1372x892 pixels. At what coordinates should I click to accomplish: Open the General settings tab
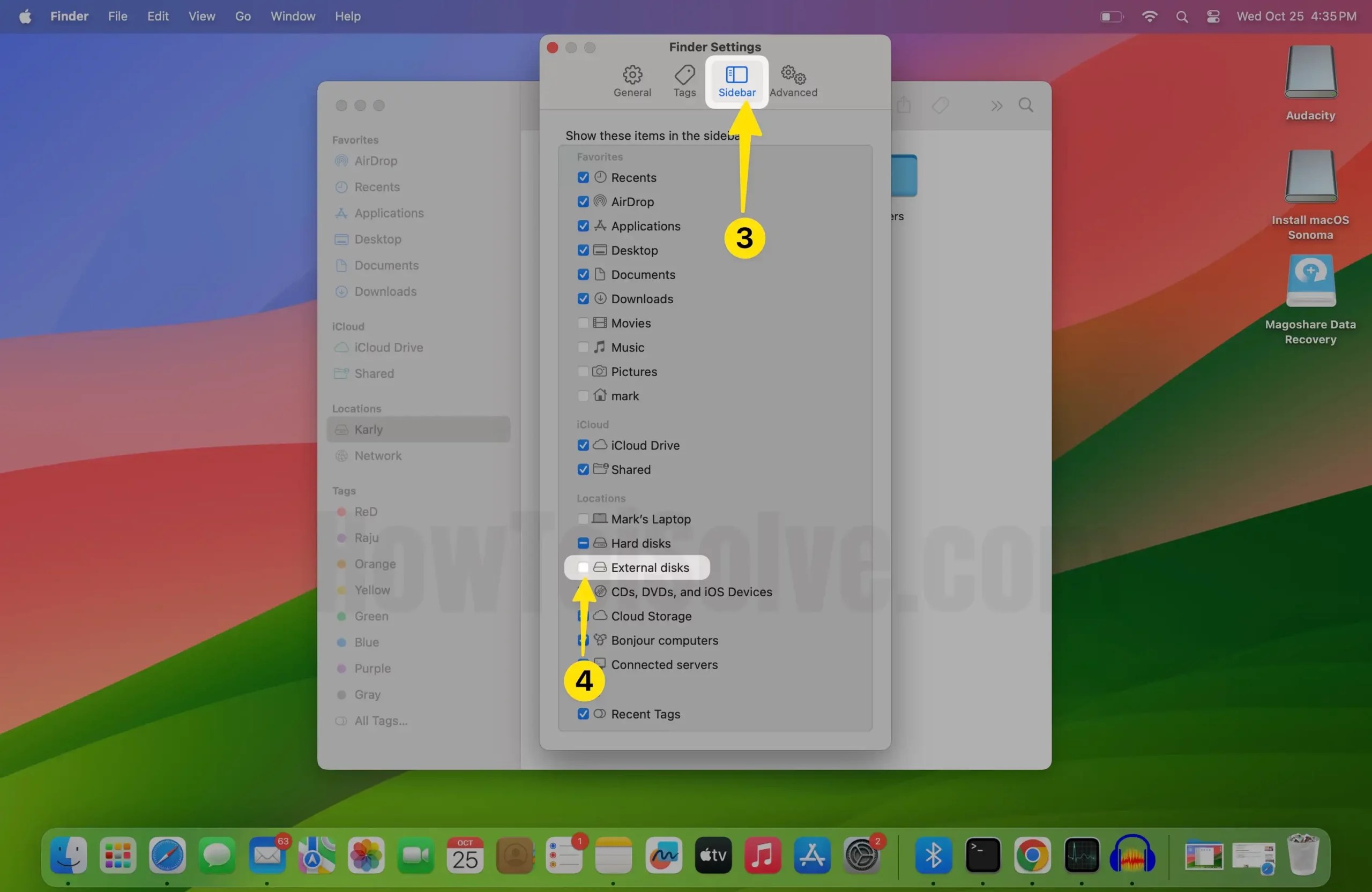(x=632, y=81)
